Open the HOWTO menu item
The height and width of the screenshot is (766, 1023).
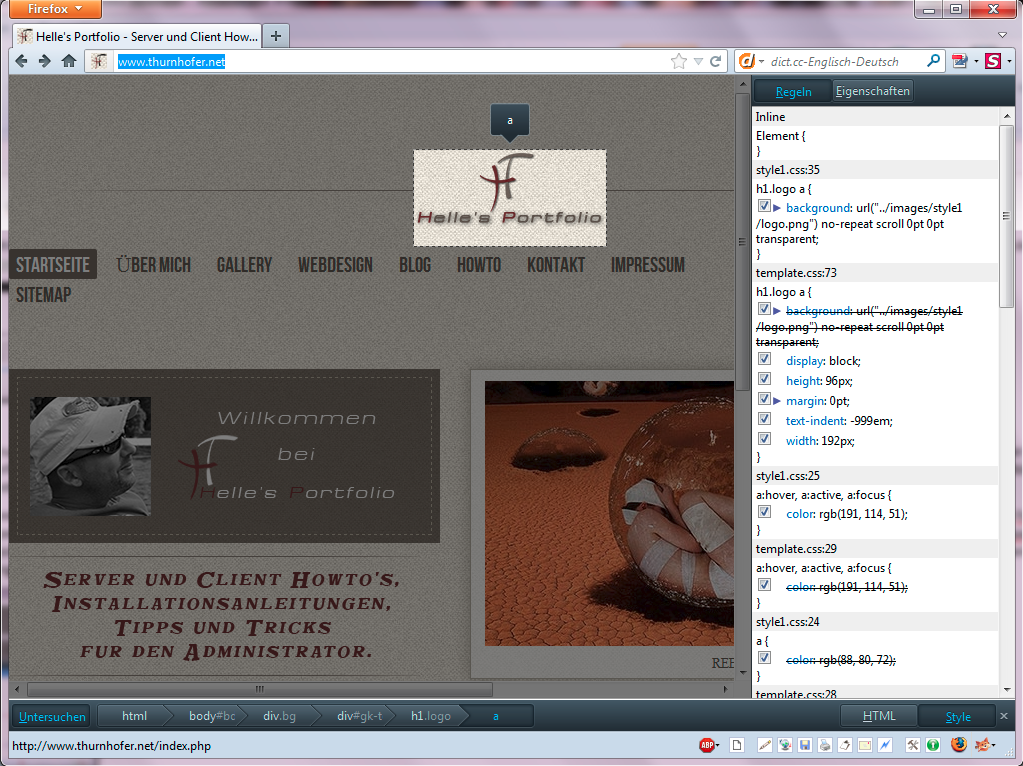[479, 265]
